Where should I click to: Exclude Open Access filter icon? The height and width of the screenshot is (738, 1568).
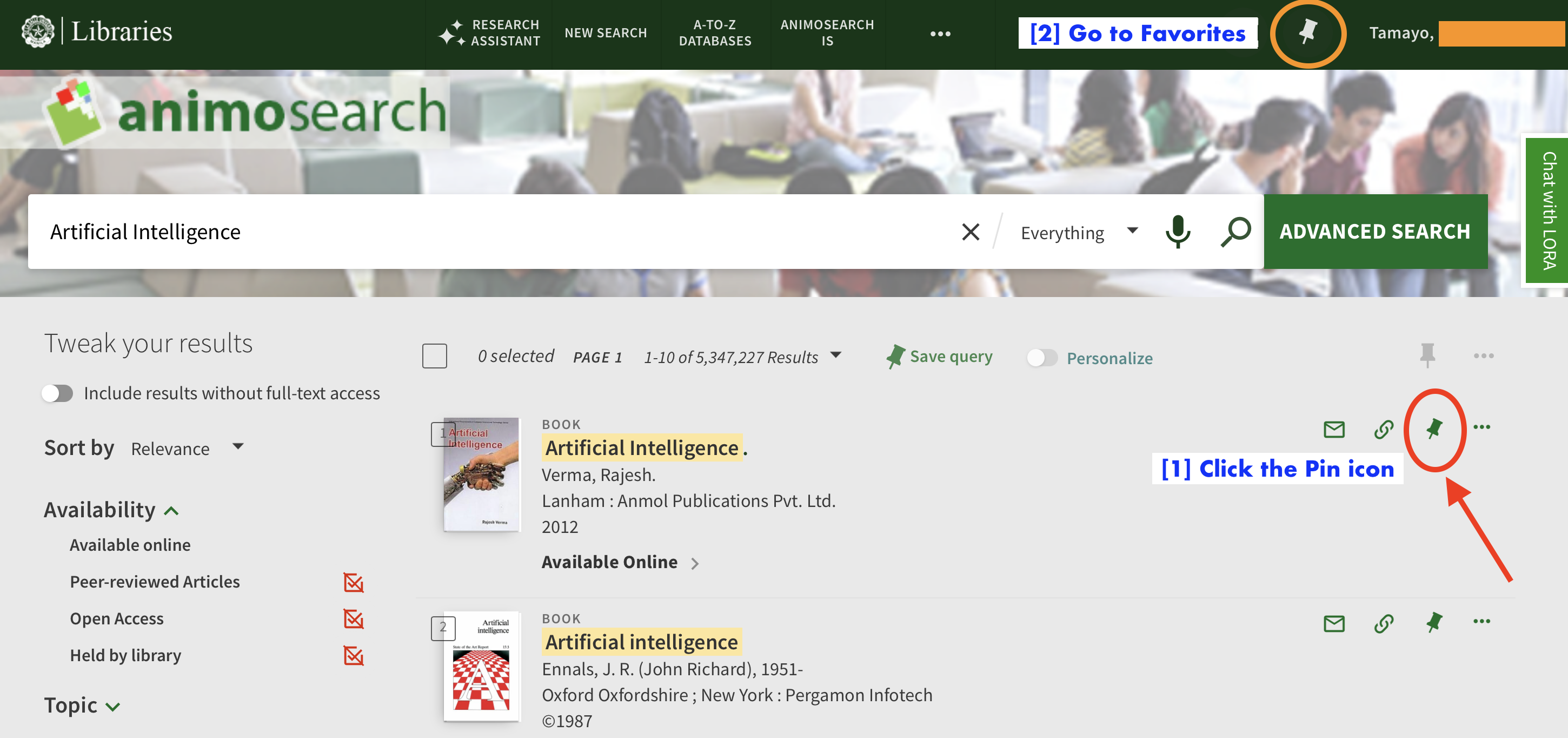[x=353, y=618]
